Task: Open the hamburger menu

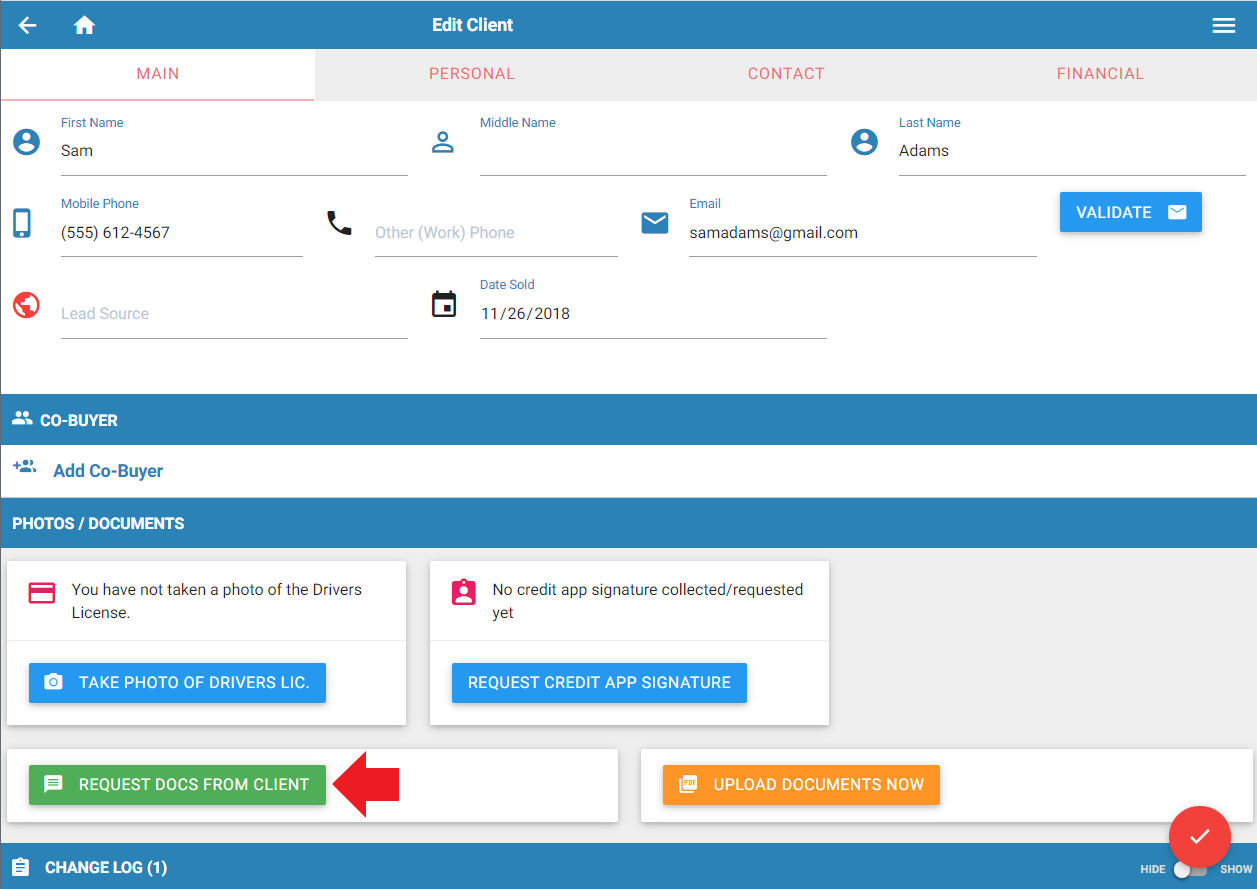Action: click(x=1224, y=25)
